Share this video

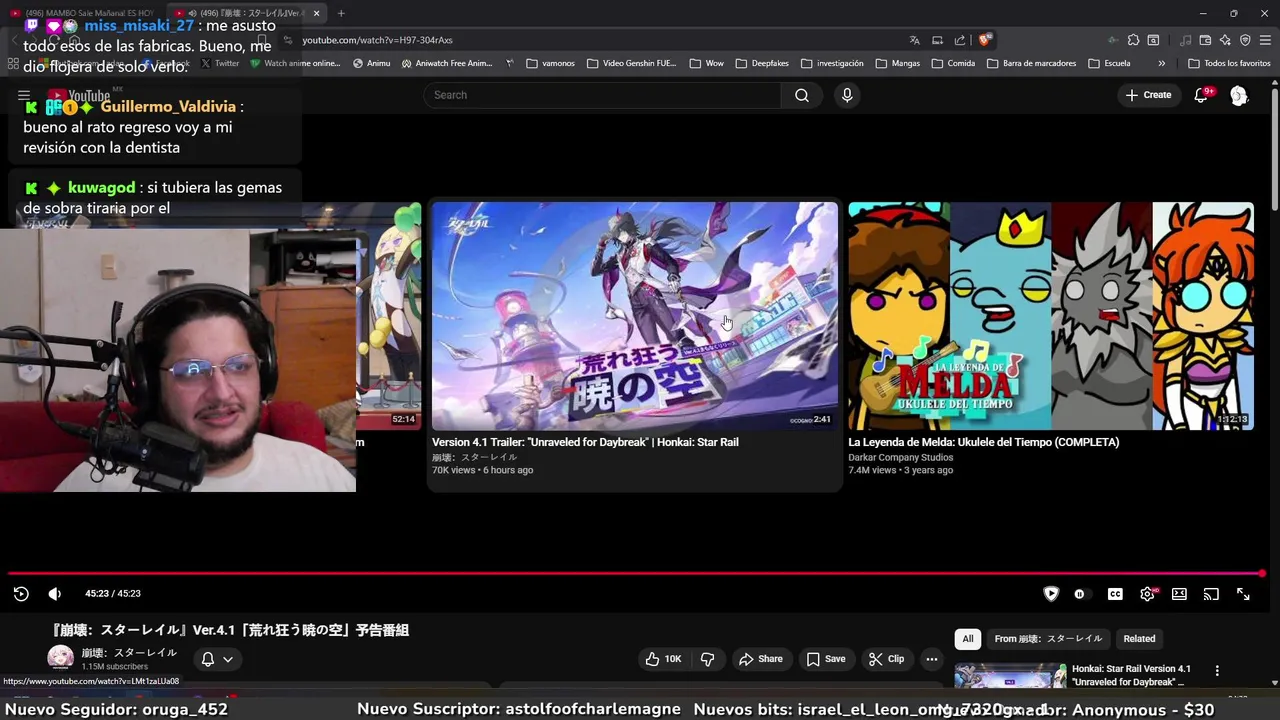760,659
